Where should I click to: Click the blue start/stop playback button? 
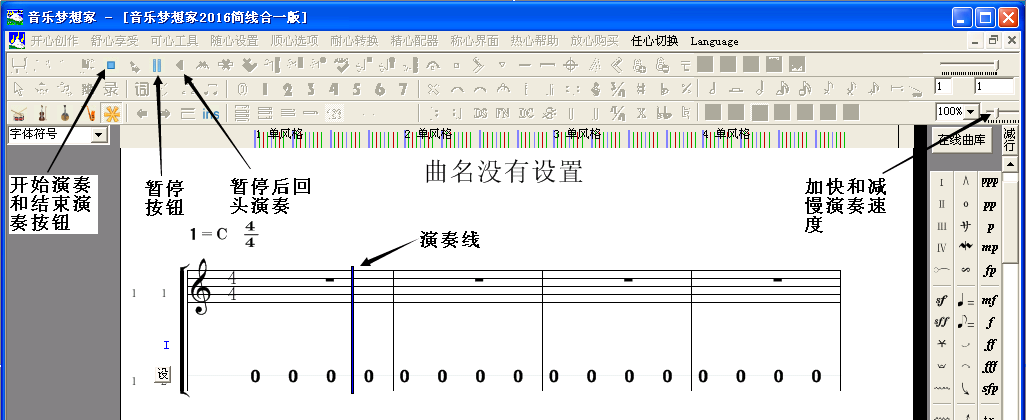[111, 65]
